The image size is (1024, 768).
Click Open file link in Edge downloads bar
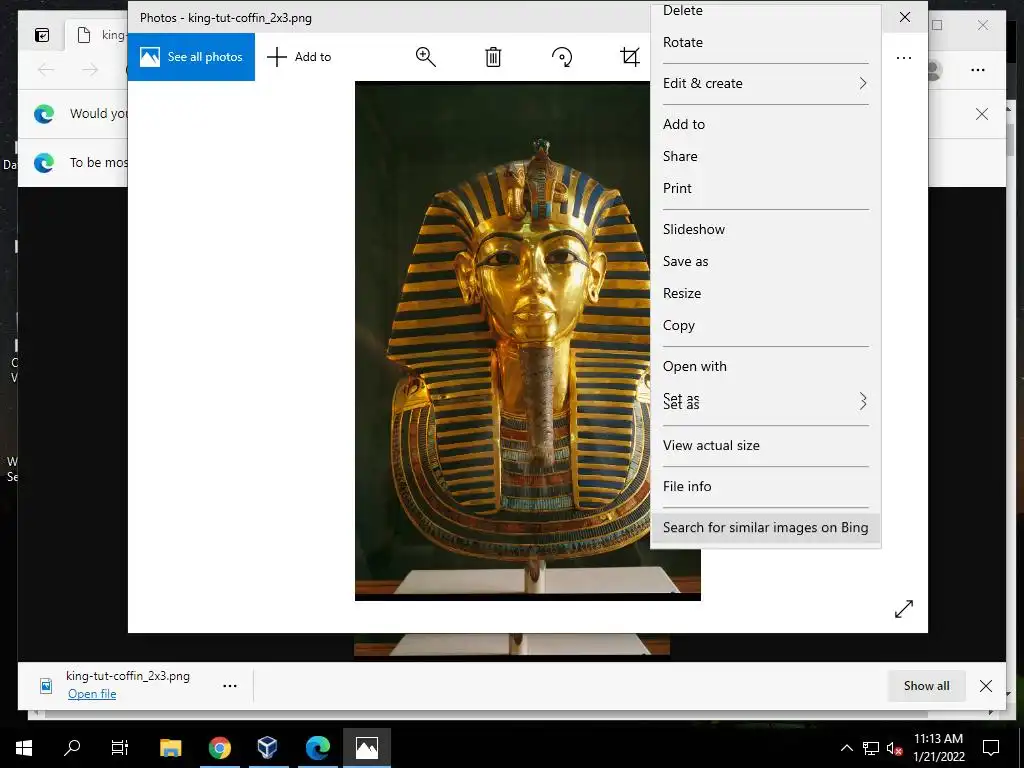[x=92, y=694]
